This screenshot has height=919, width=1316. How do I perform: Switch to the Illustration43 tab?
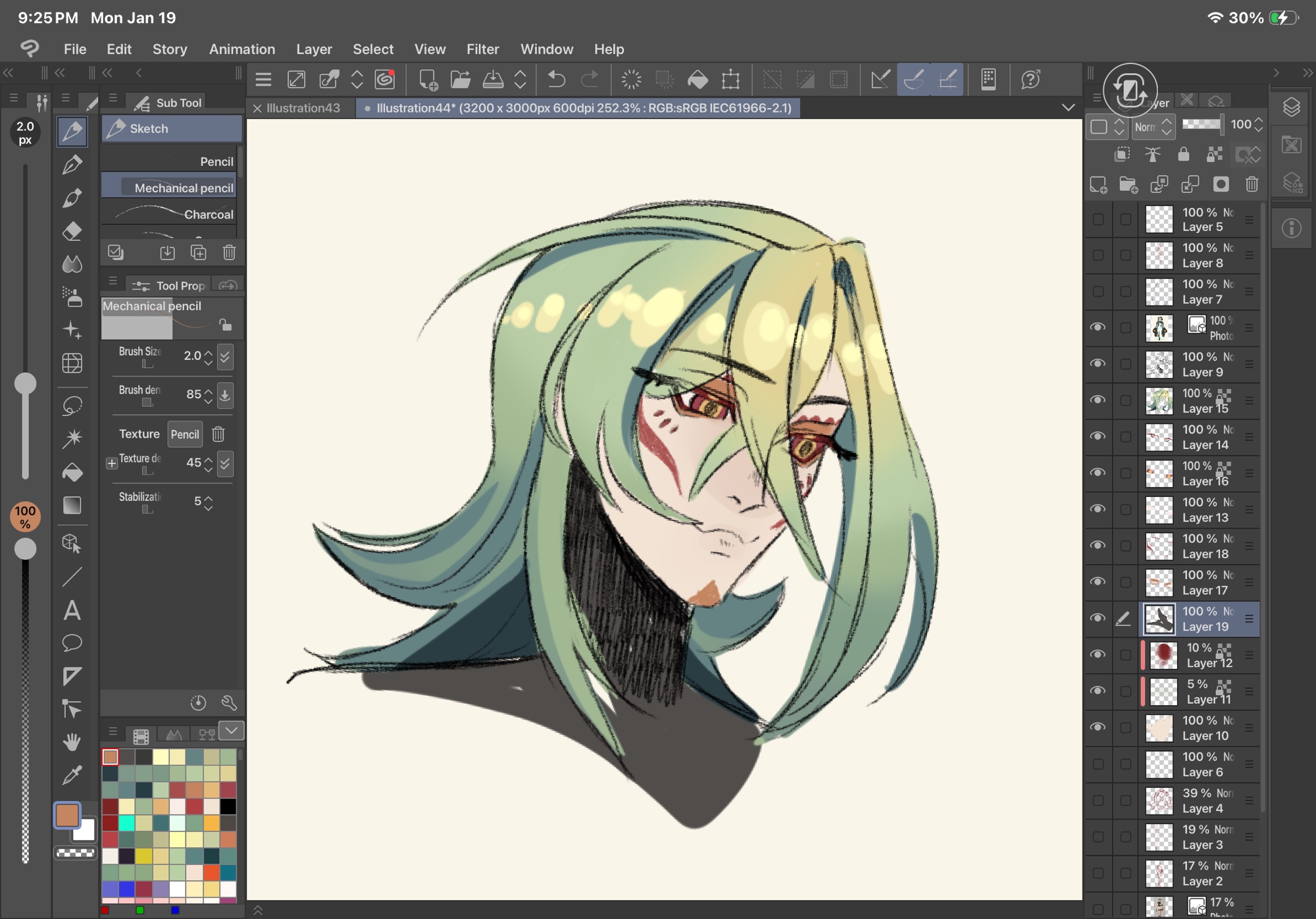(x=303, y=108)
